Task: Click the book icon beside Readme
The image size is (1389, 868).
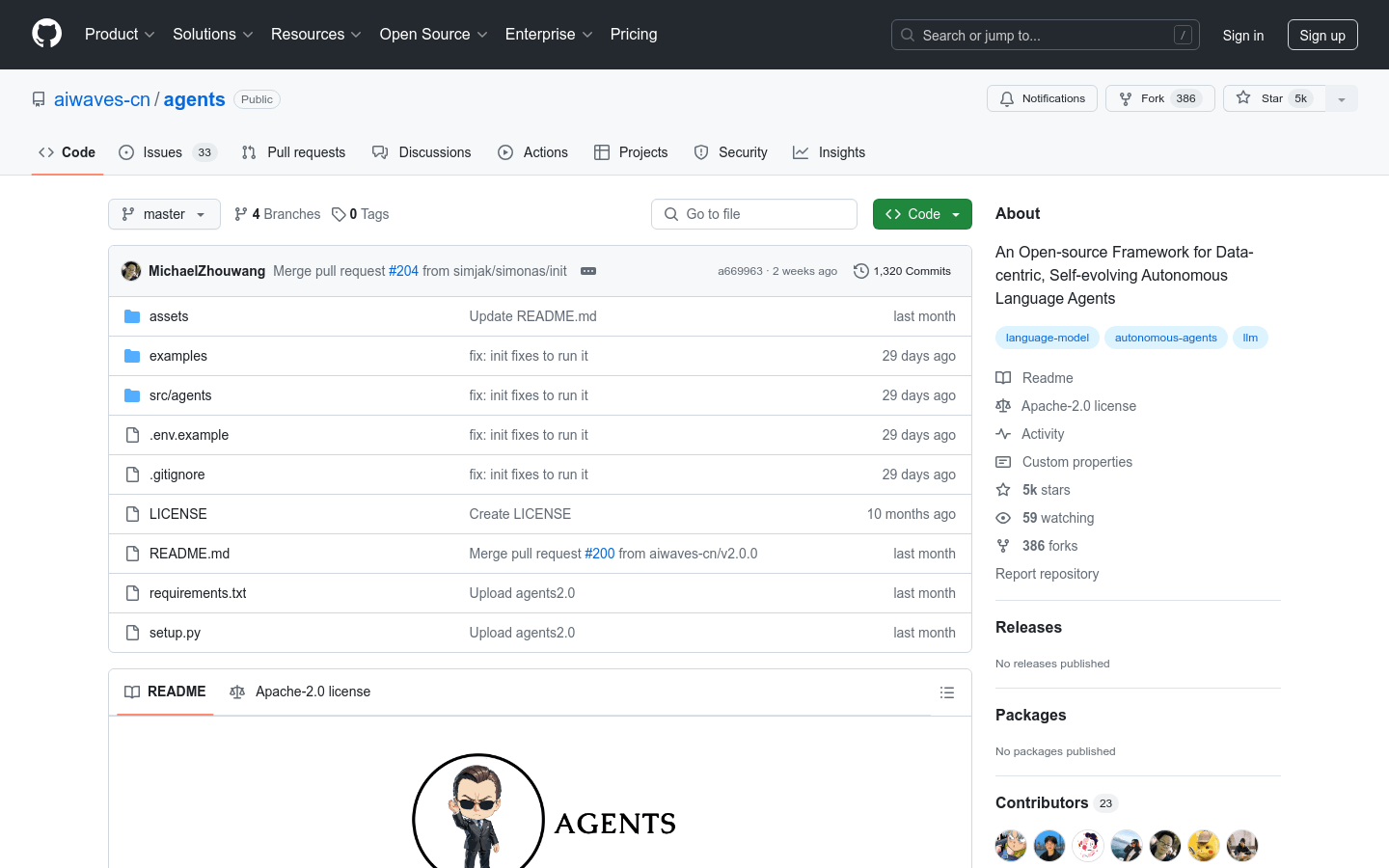Action: [1003, 378]
